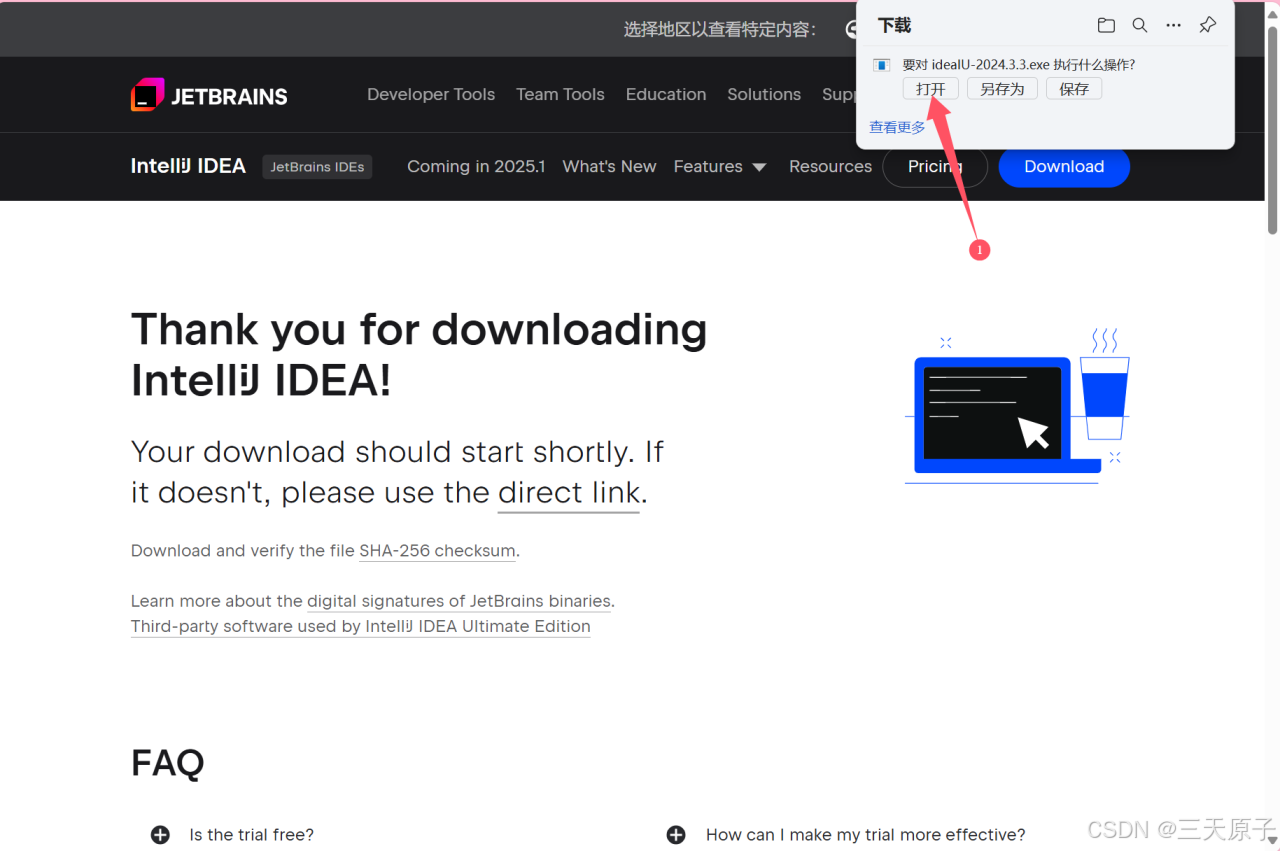Click the idealU-2024.3.3.exe file icon
1280x851 pixels.
pyautogui.click(x=881, y=65)
